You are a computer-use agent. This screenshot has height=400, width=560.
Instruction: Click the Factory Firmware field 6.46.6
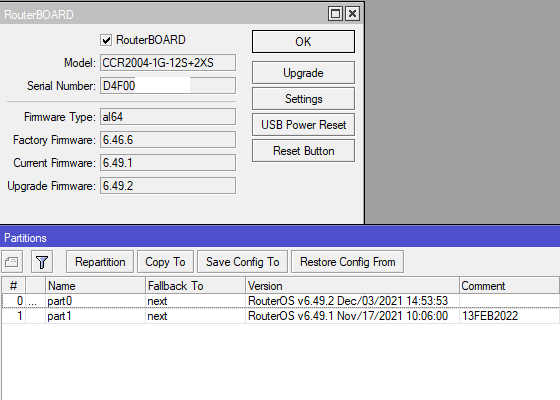[168, 140]
